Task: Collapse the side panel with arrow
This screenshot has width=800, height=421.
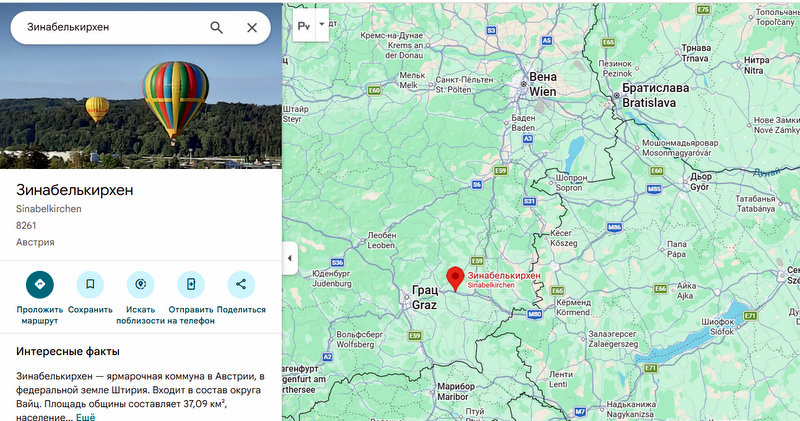Action: click(x=290, y=258)
